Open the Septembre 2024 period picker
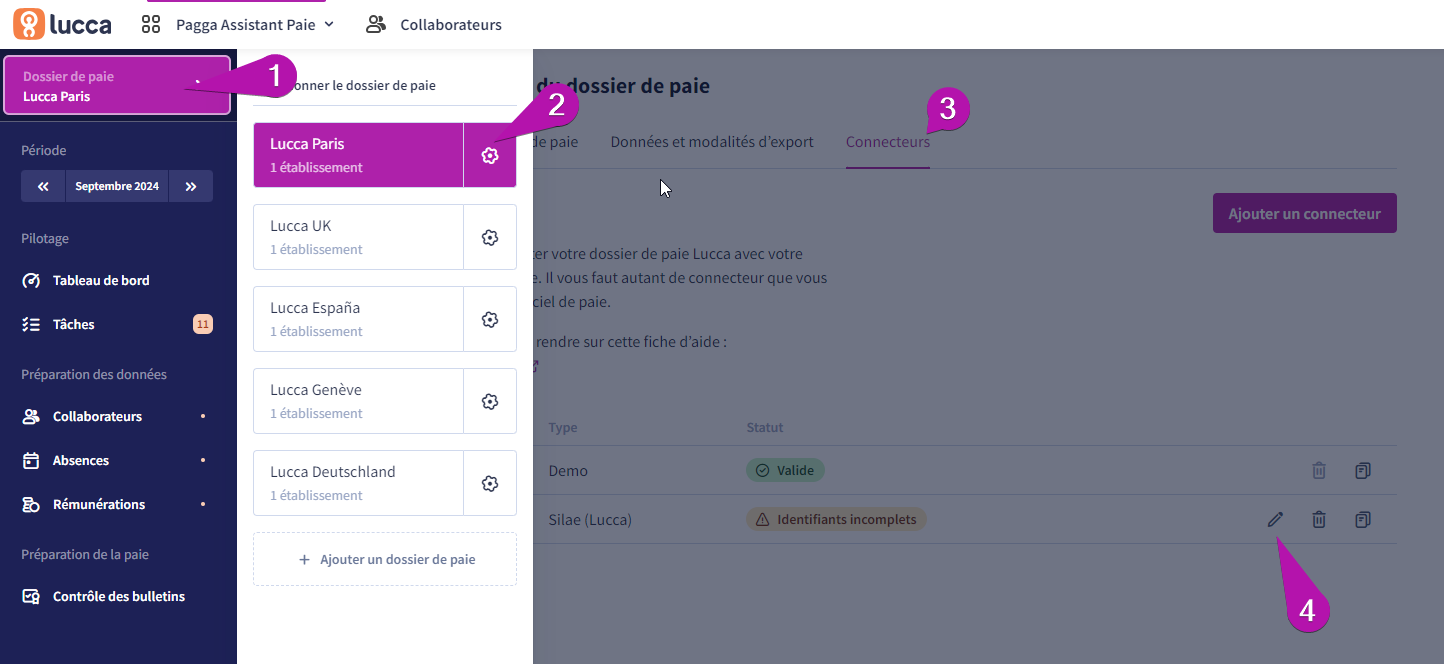 [x=117, y=186]
